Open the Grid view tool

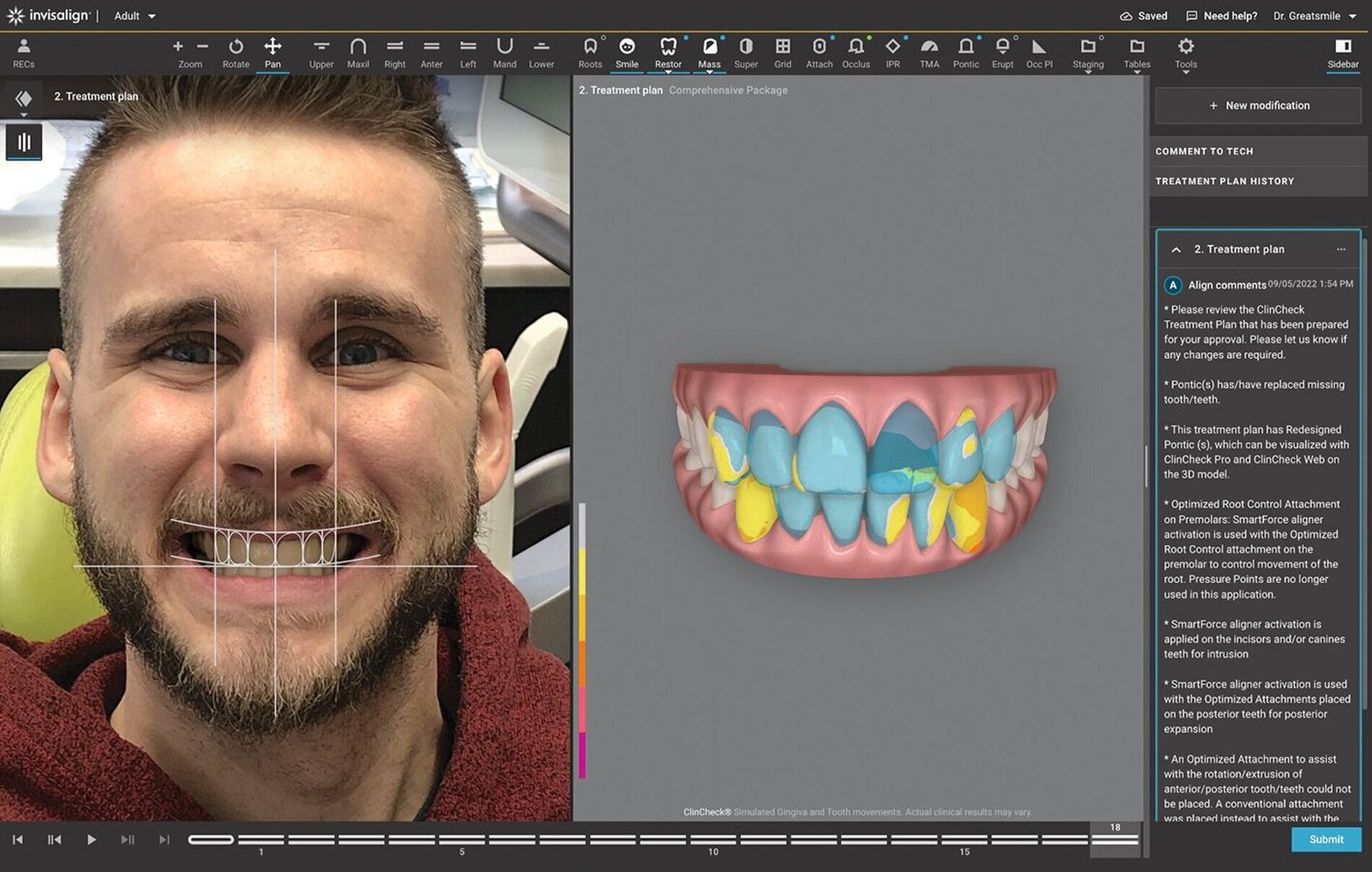coord(783,51)
